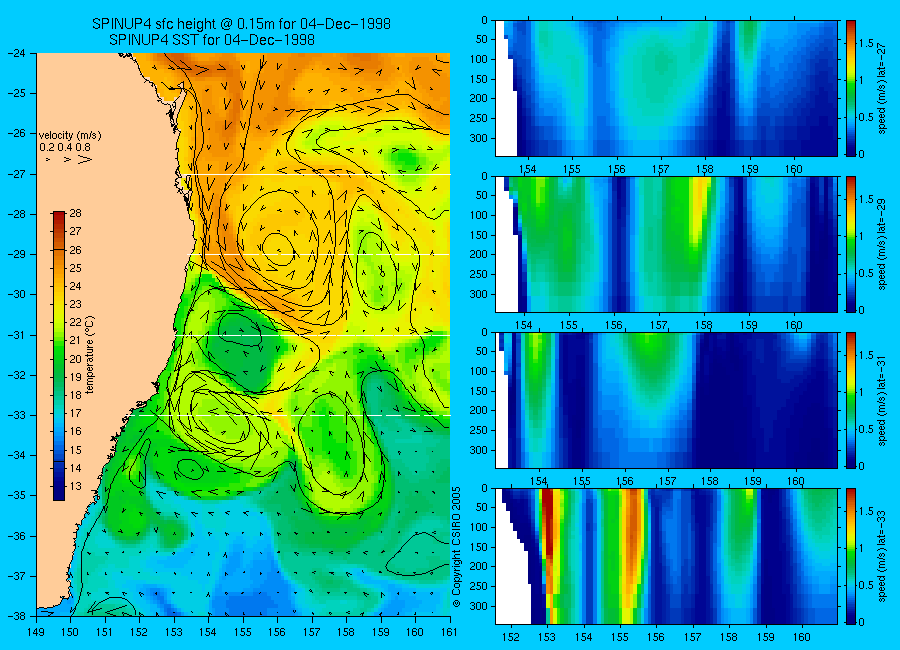Click the 'speed (m/s) lat=-29' colorbar label

click(882, 245)
